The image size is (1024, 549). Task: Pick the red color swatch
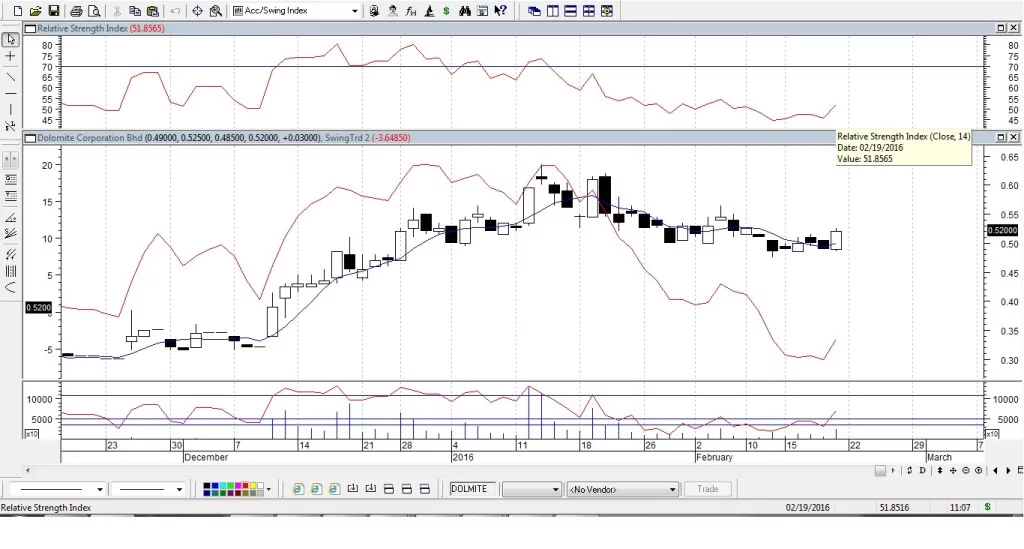click(246, 486)
